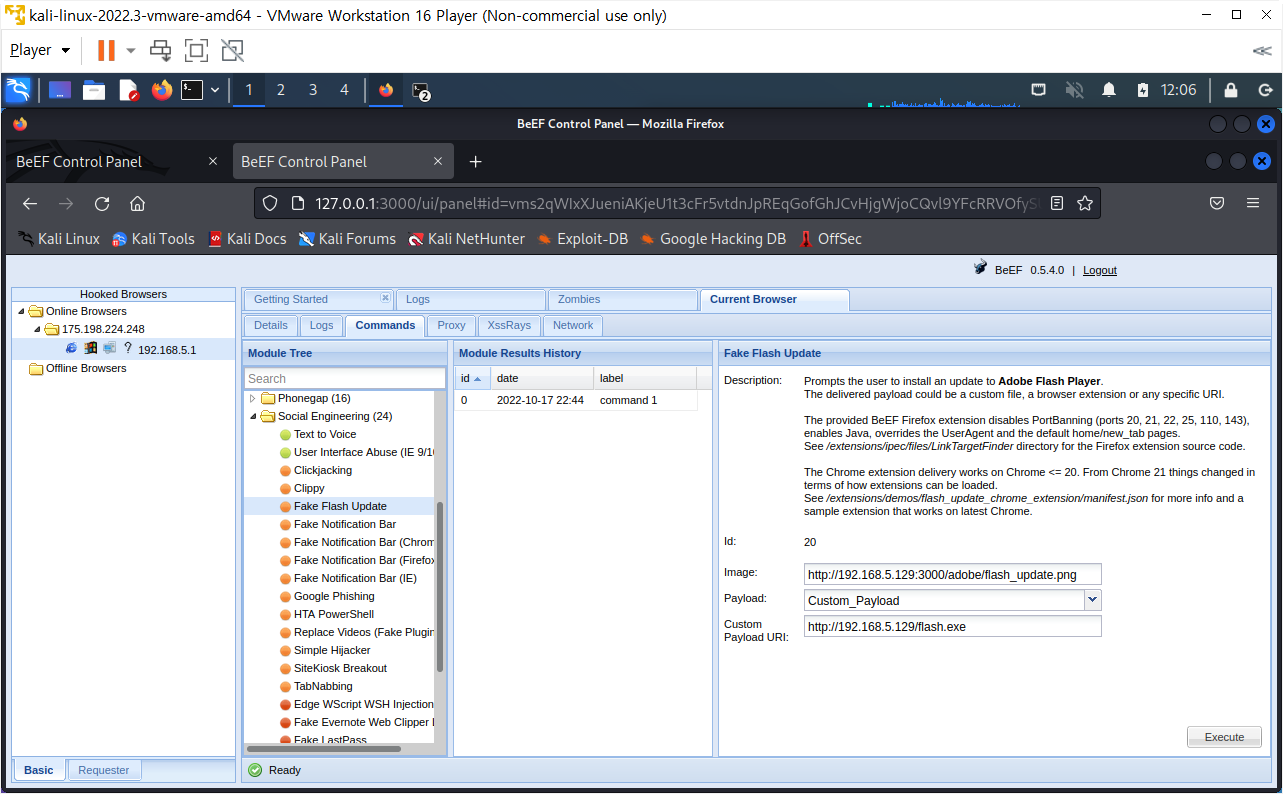The height and width of the screenshot is (794, 1283).
Task: Open the dropdown arrow next to the VMware pause button
Action: 130,50
